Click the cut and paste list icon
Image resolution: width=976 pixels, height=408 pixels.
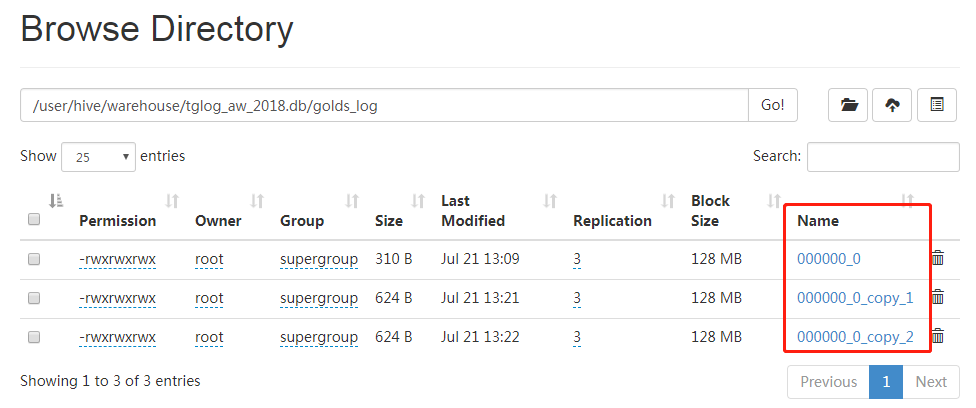937,105
